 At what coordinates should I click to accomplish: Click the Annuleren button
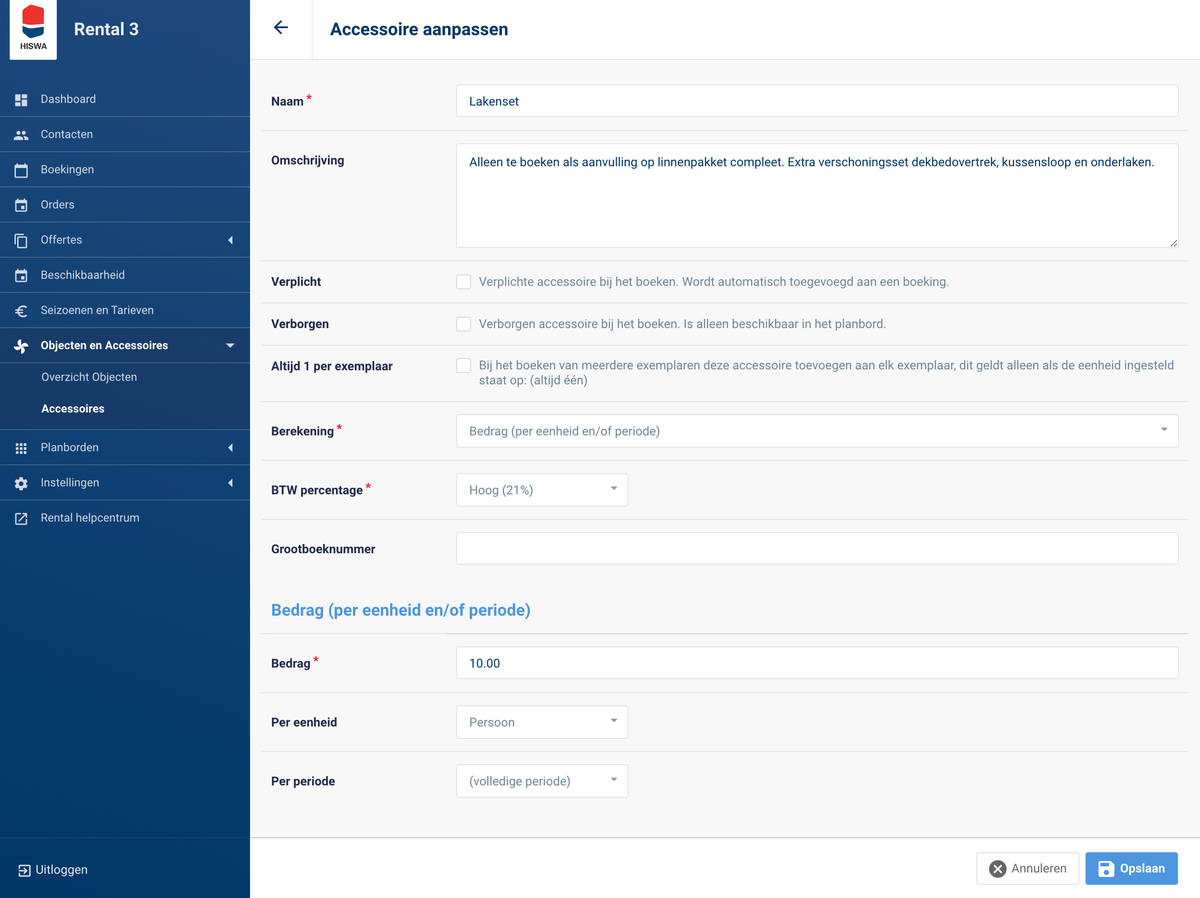tap(1027, 868)
